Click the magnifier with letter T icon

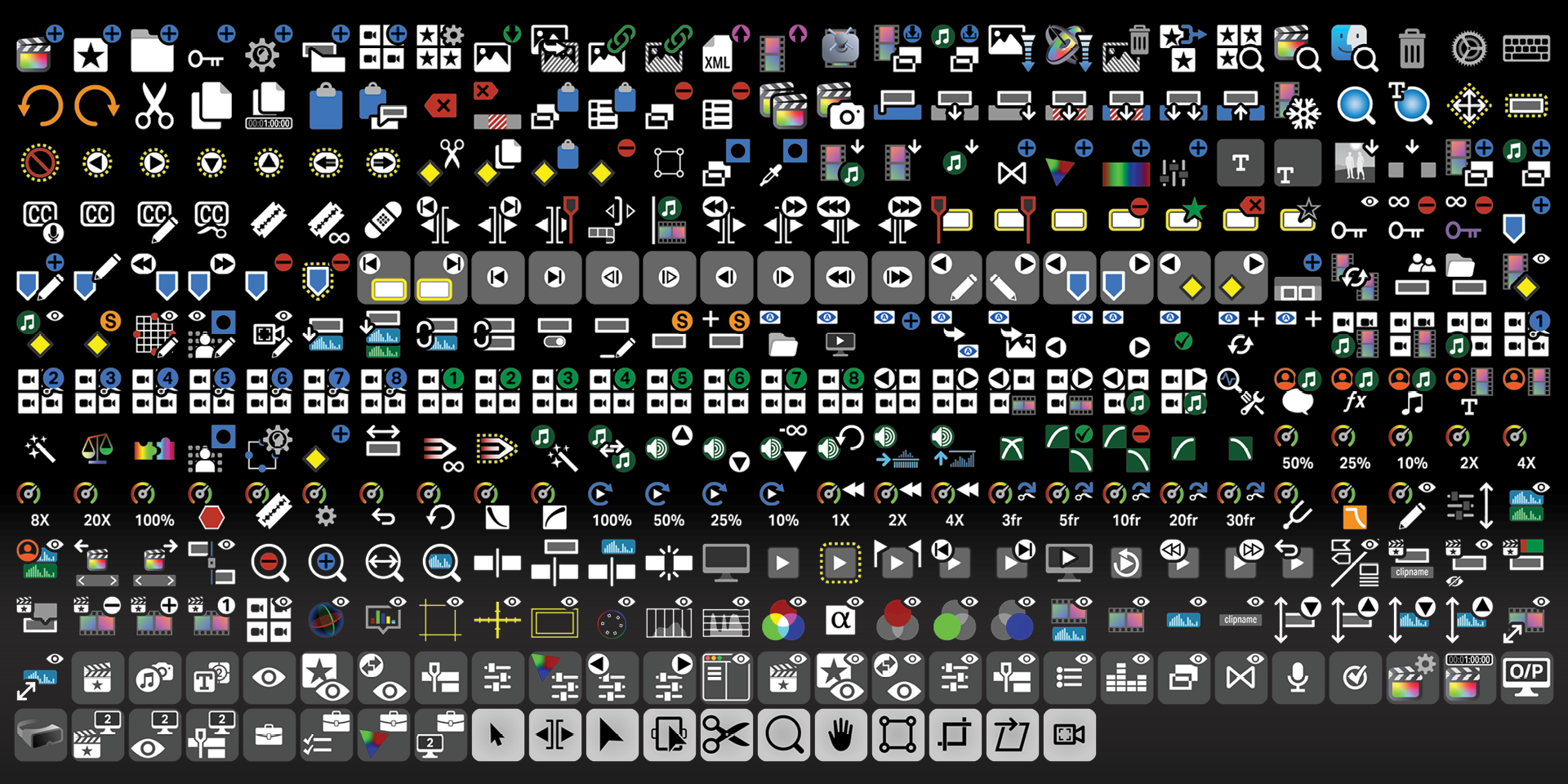click(1411, 105)
